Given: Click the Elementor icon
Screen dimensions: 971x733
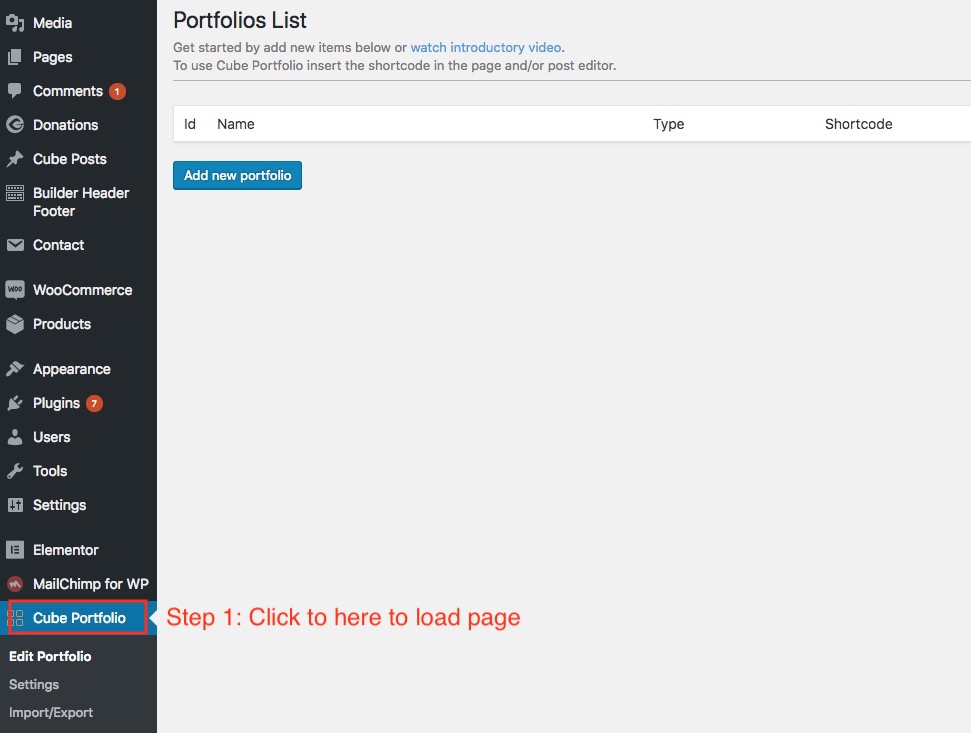Looking at the screenshot, I should [15, 550].
